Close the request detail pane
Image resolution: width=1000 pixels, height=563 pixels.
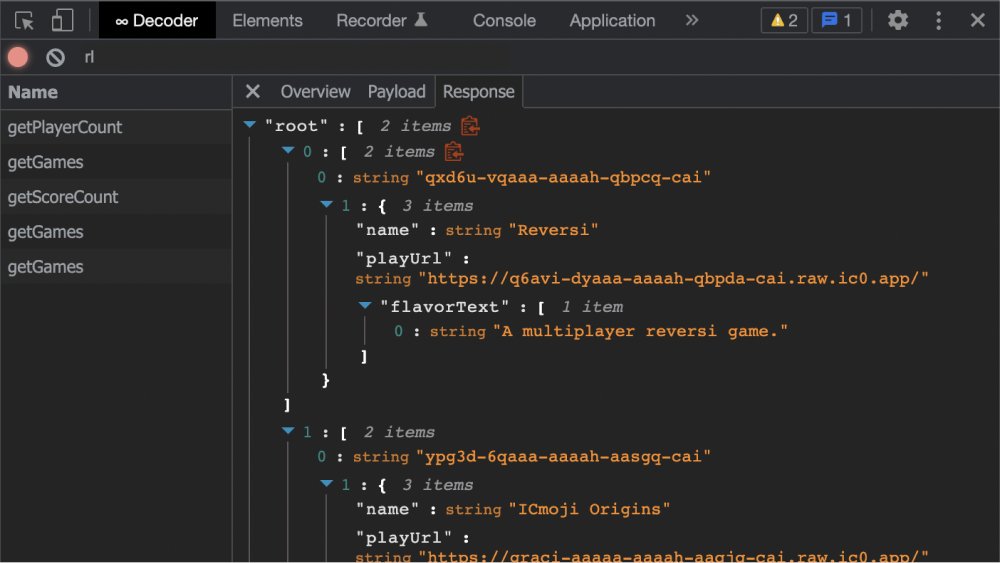click(253, 92)
